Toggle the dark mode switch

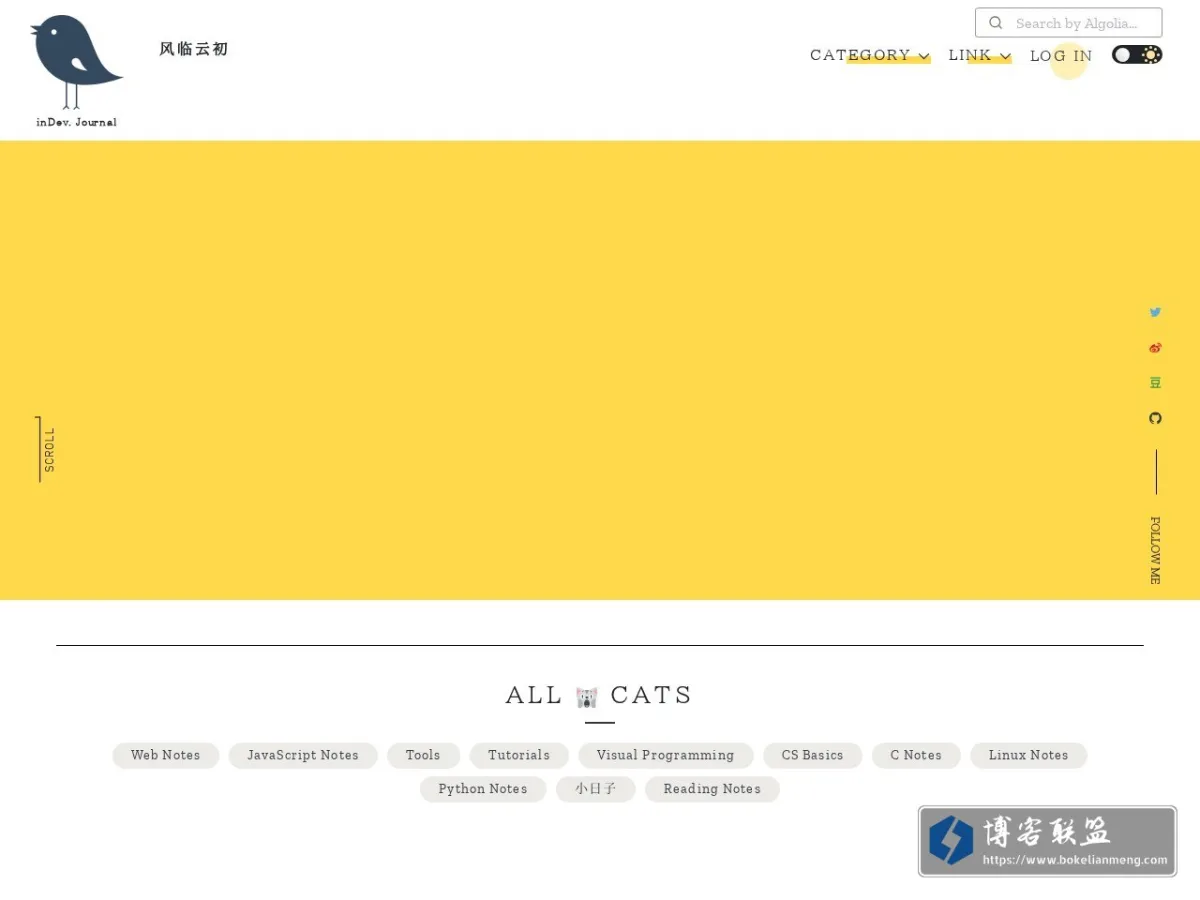pos(1137,55)
